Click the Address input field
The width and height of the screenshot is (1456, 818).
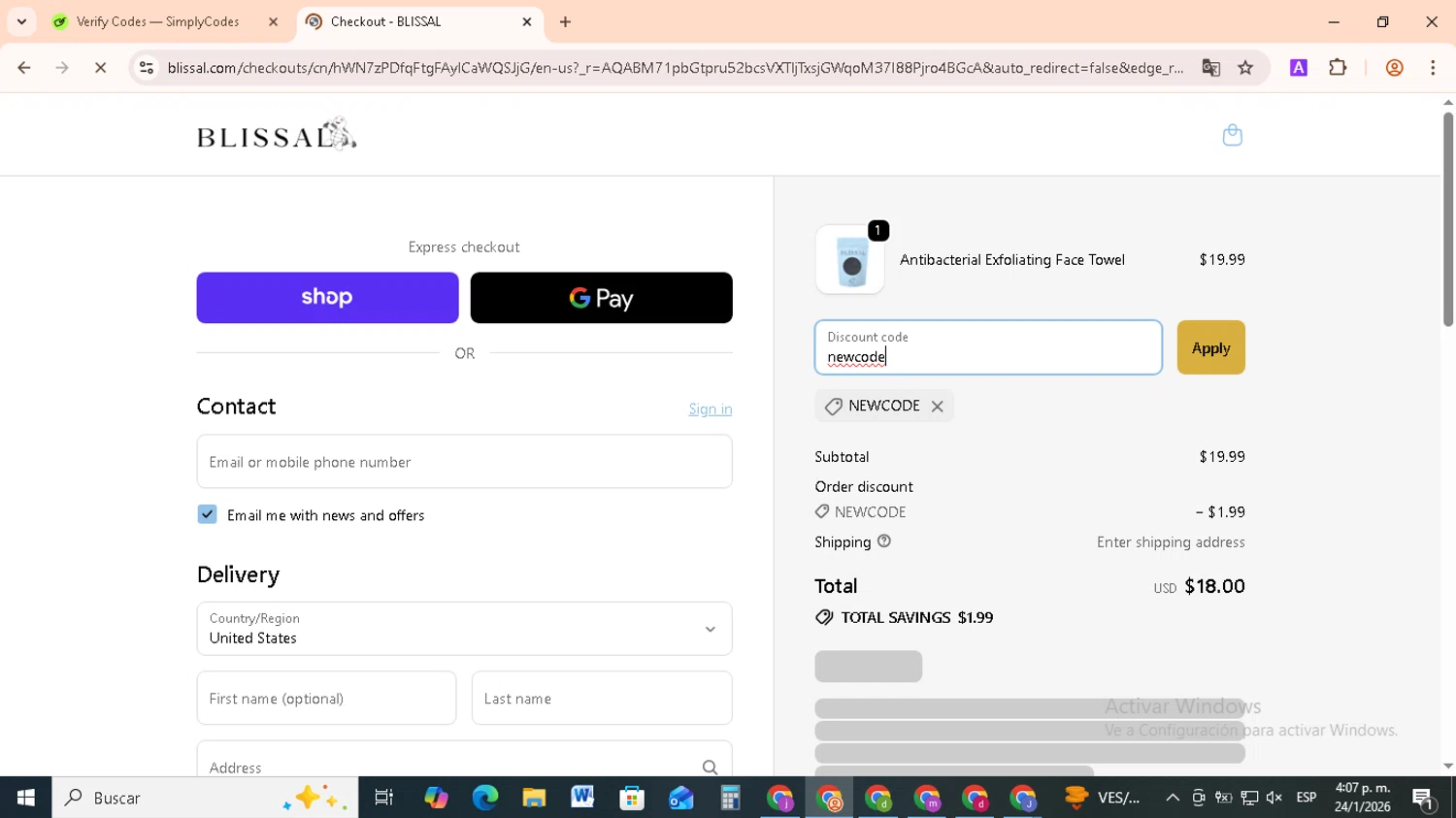coord(464,760)
